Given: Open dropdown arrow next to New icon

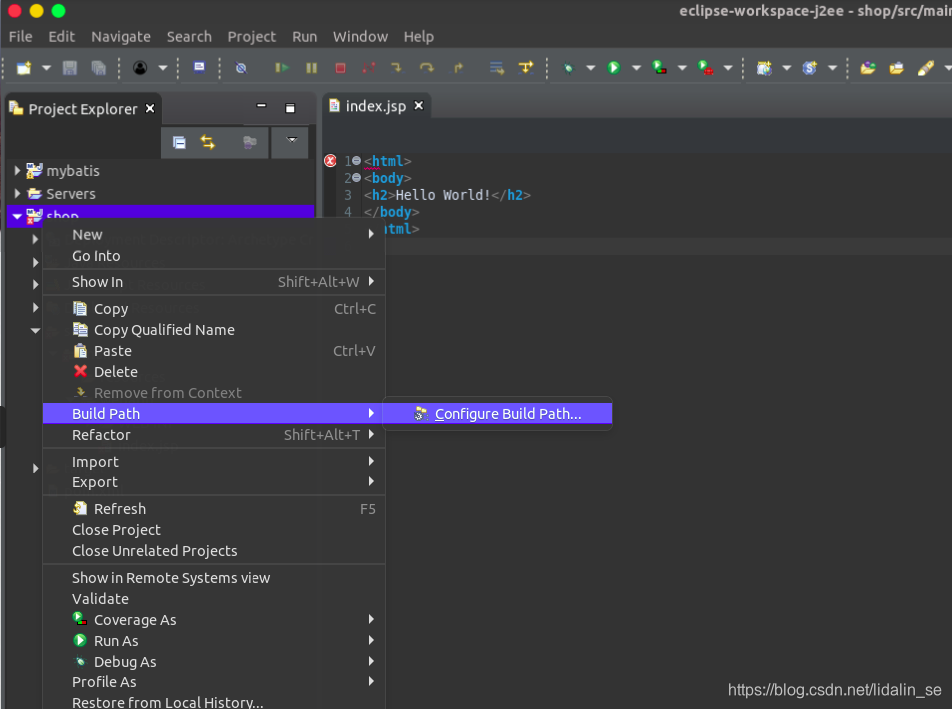Looking at the screenshot, I should click(46, 67).
